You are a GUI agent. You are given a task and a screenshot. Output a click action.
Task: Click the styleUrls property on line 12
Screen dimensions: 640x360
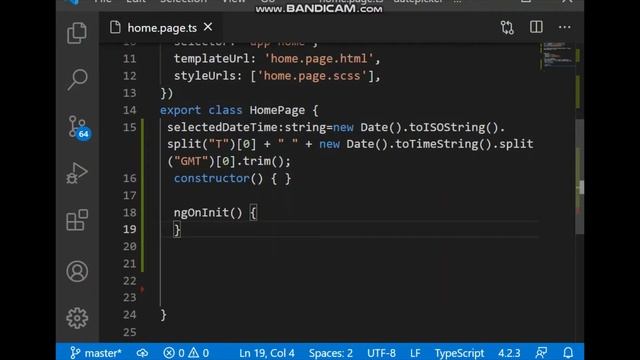point(204,76)
